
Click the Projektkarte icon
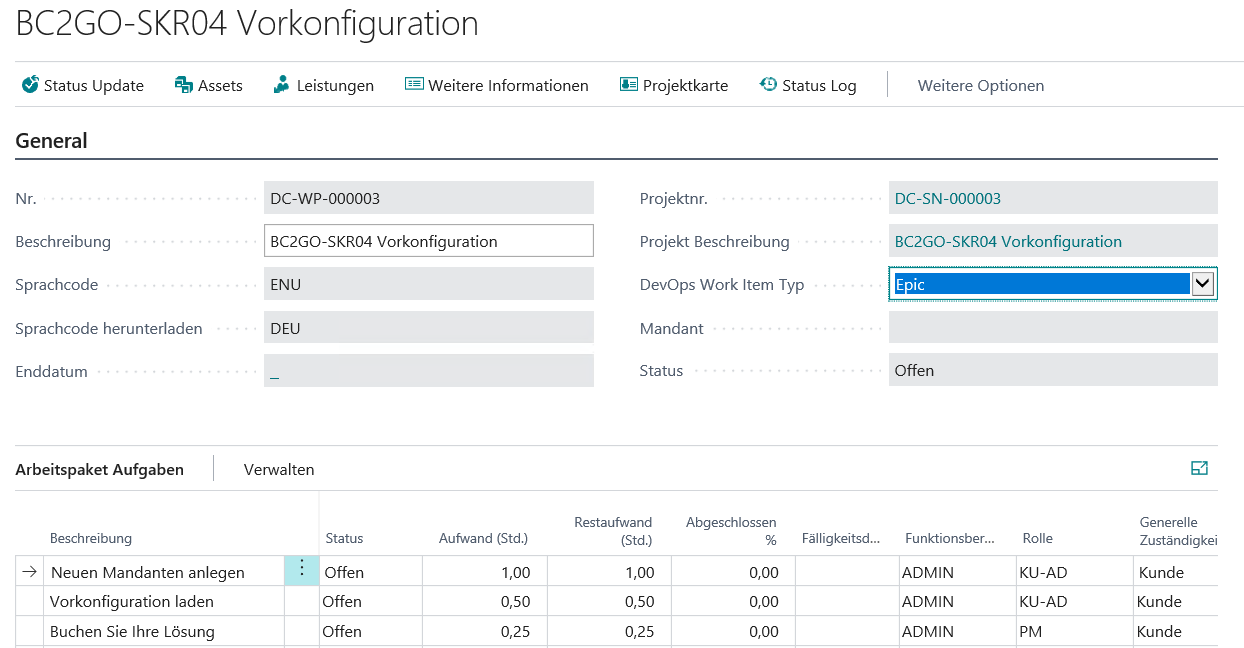click(x=629, y=85)
